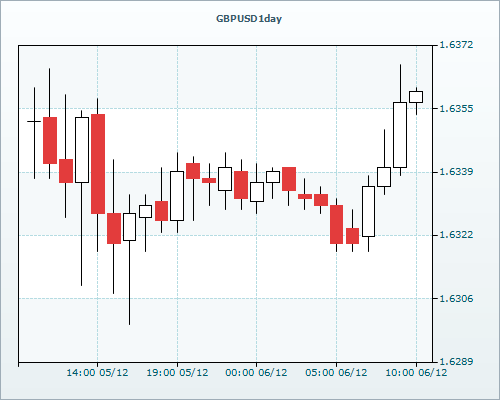Click the 00:00 06/12 time label

(x=256, y=372)
